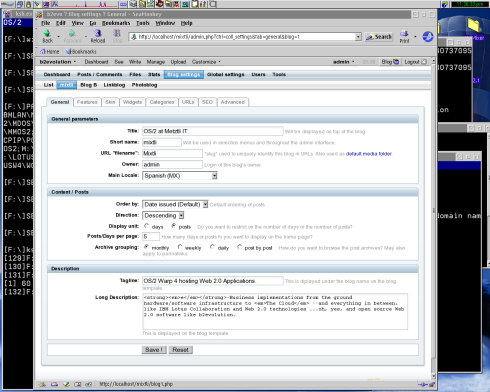This screenshot has height=392, width=490.
Task: Click the Navigator icon in the status bar
Action: 42,384
